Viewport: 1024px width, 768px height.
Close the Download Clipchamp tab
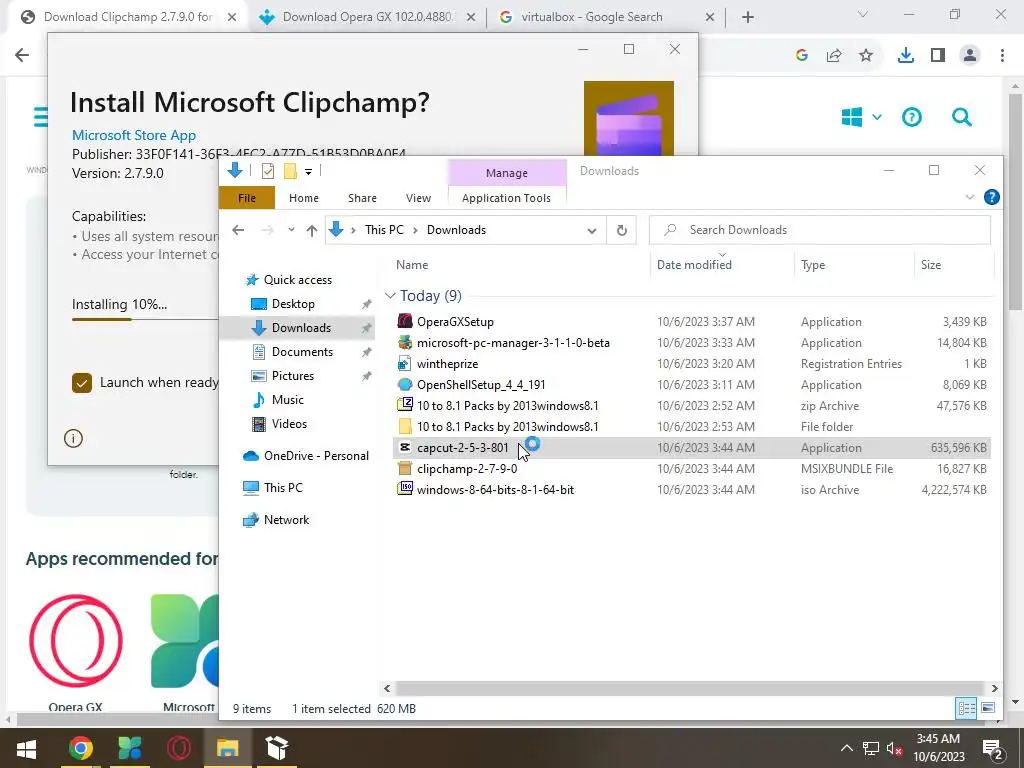point(232,17)
